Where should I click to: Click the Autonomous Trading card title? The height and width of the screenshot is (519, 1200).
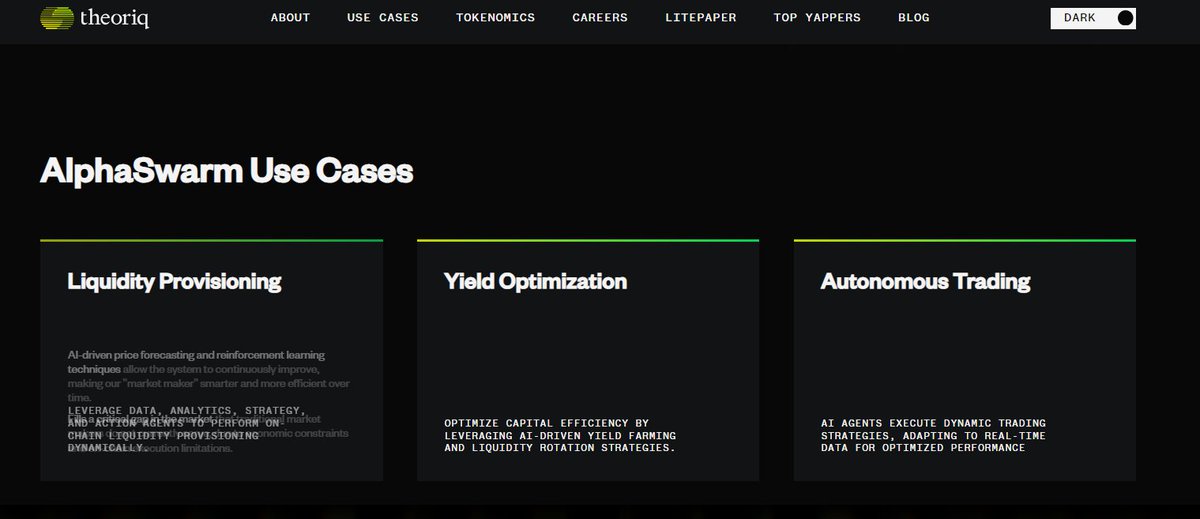pos(925,282)
